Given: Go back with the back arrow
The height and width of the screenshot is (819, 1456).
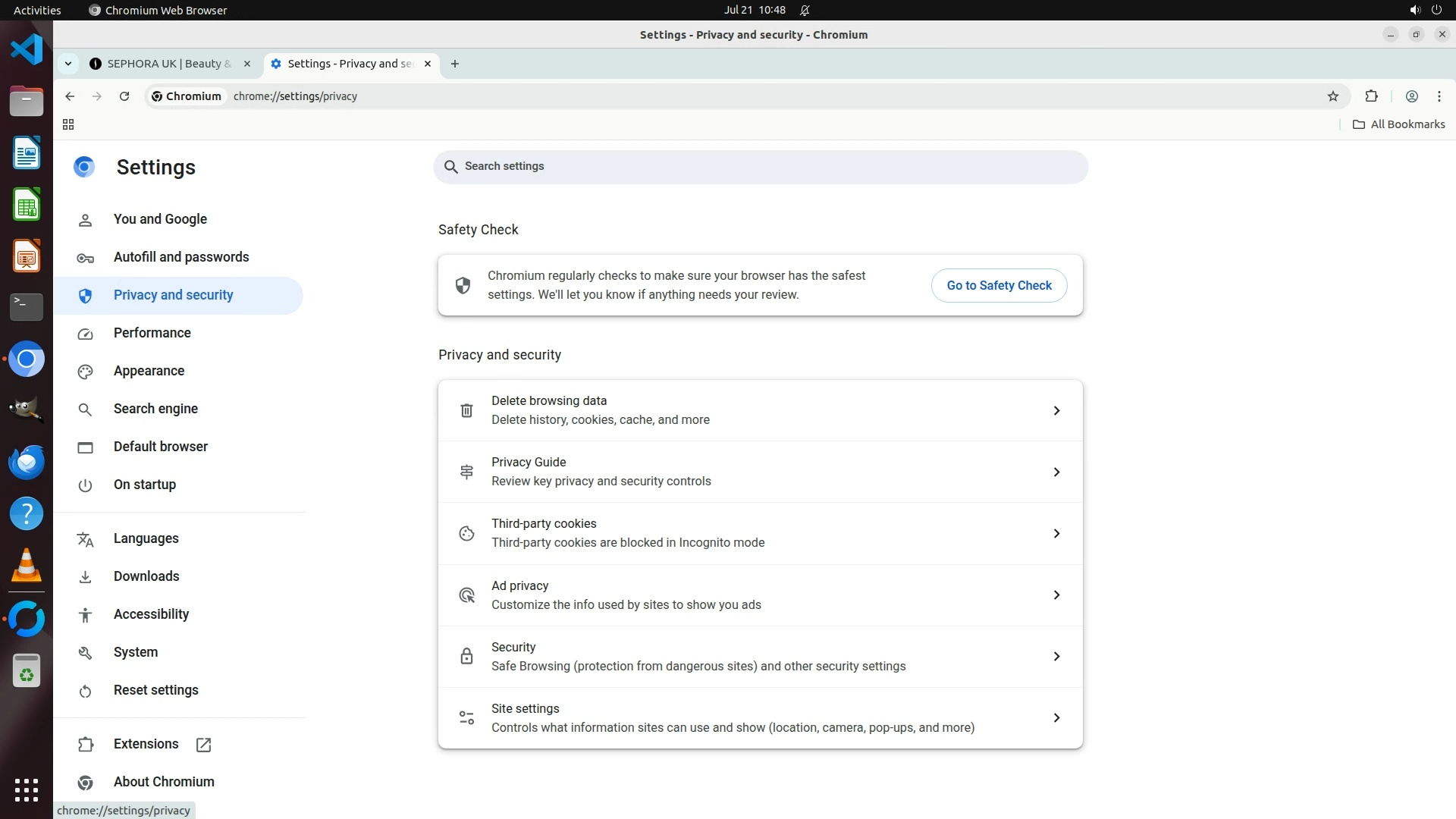Looking at the screenshot, I should click(70, 96).
